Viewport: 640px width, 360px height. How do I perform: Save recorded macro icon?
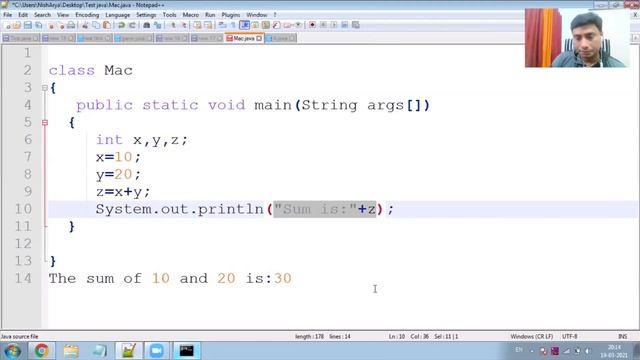[356, 25]
